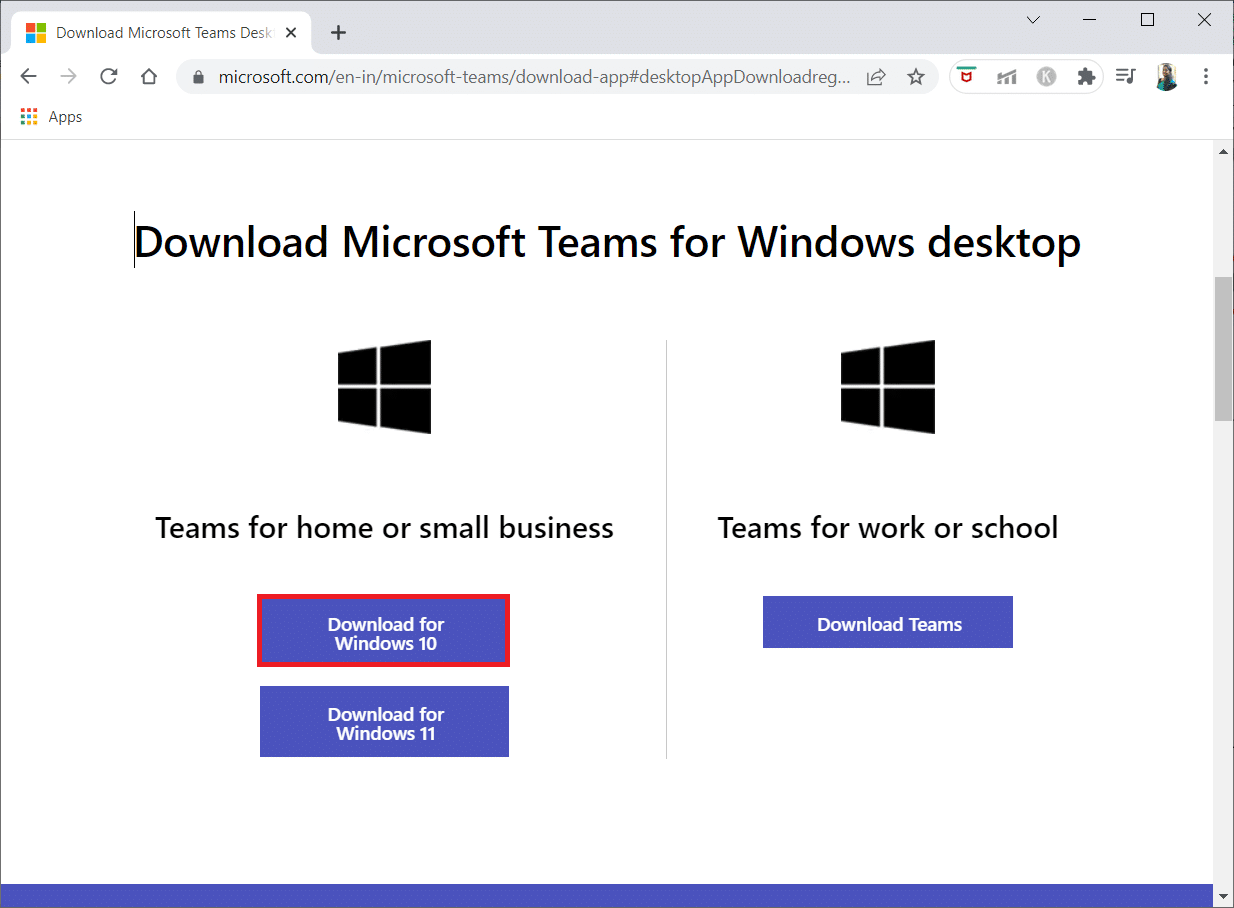This screenshot has width=1234, height=908.
Task: Maximize the Chrome window
Action: pyautogui.click(x=1148, y=20)
